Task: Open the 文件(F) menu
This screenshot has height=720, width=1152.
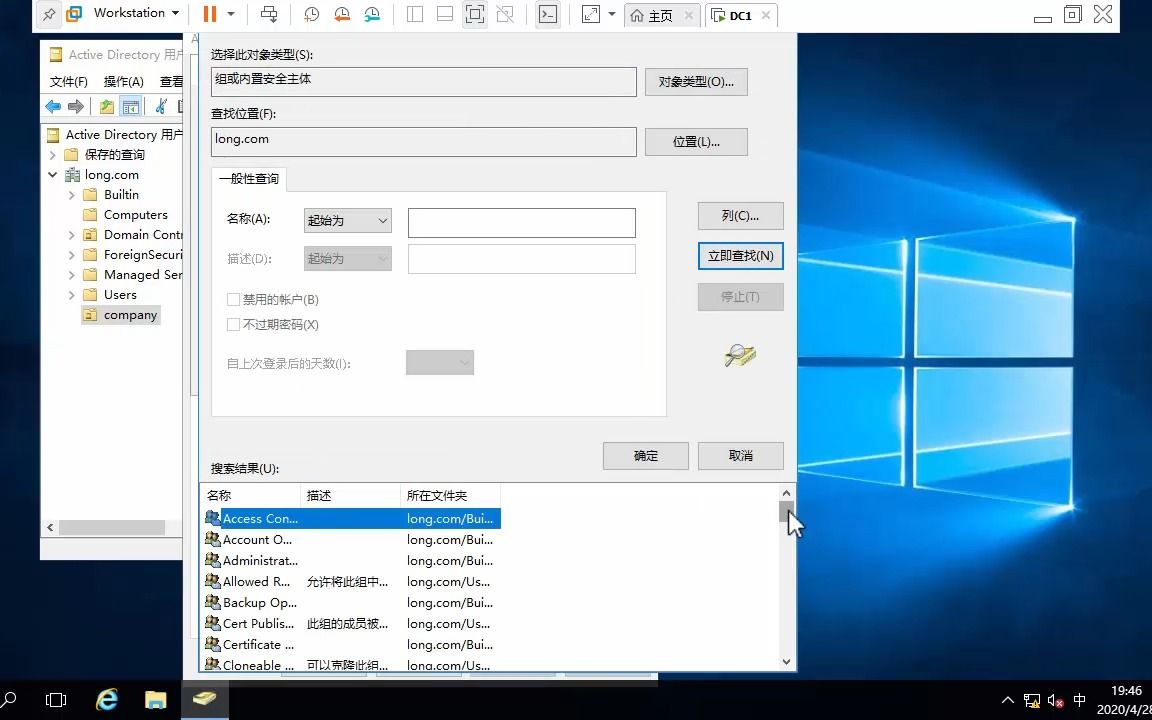Action: [68, 82]
